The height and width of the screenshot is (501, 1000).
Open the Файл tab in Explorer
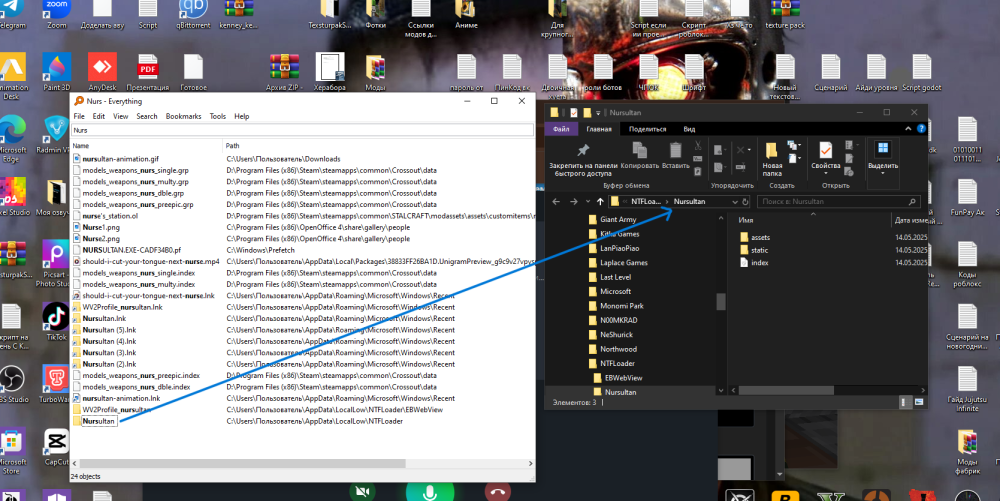pyautogui.click(x=561, y=129)
